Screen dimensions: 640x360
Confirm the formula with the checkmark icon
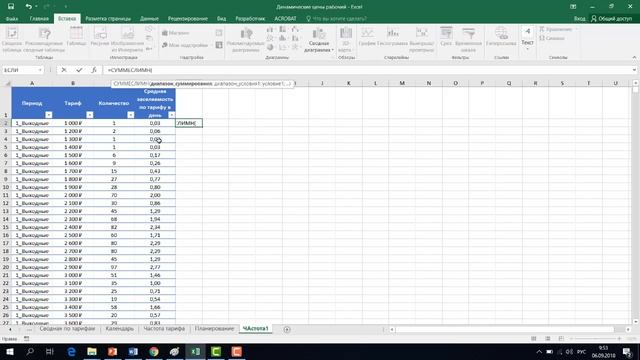pyautogui.click(x=79, y=70)
